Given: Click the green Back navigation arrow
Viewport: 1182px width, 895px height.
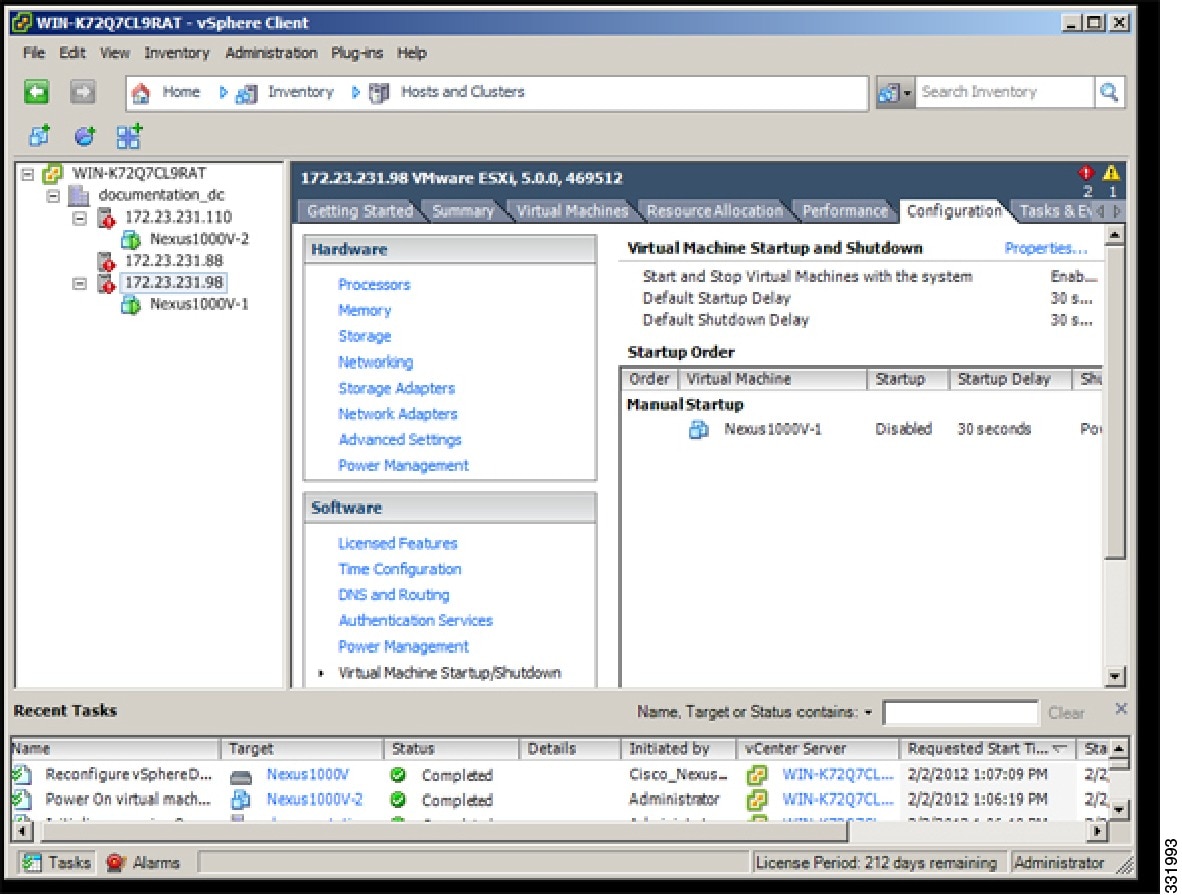Looking at the screenshot, I should click(36, 92).
